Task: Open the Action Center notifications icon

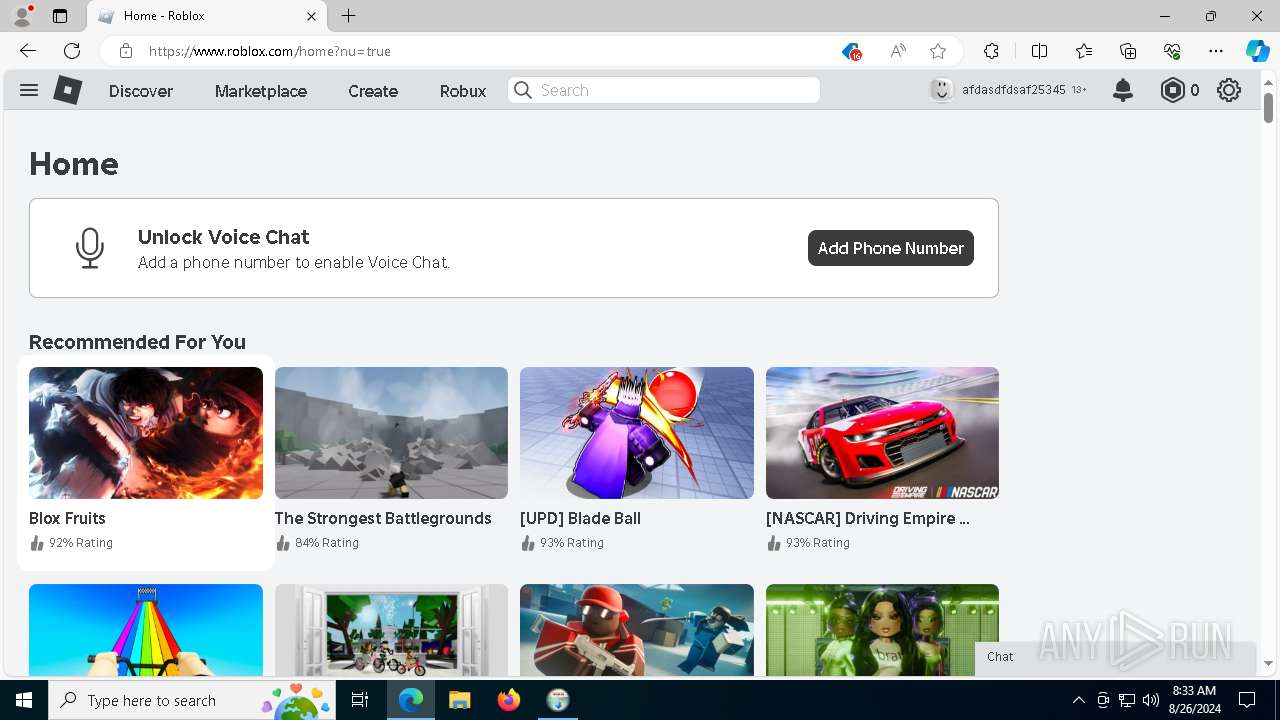Action: [1247, 700]
